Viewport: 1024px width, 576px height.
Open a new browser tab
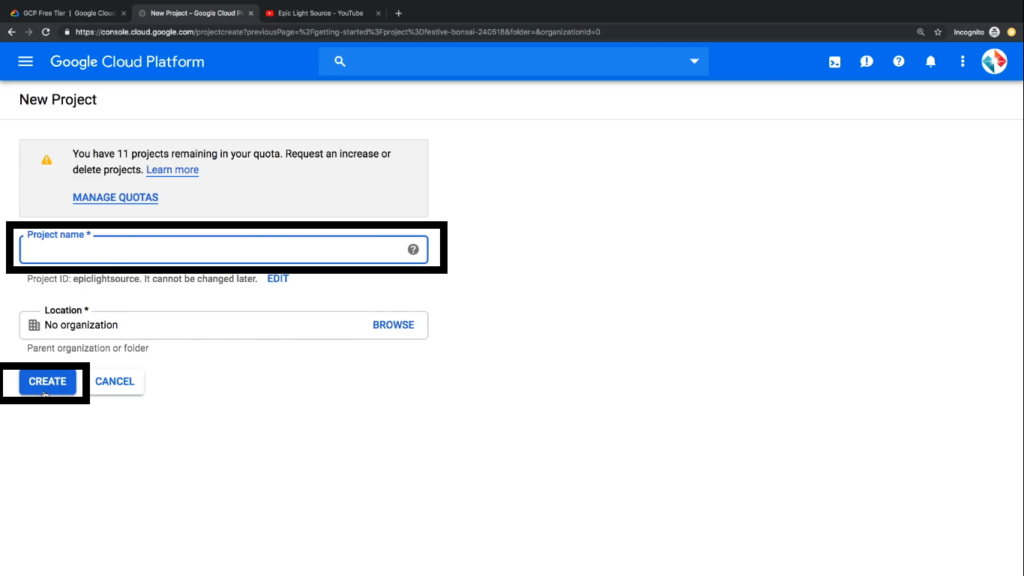(398, 13)
